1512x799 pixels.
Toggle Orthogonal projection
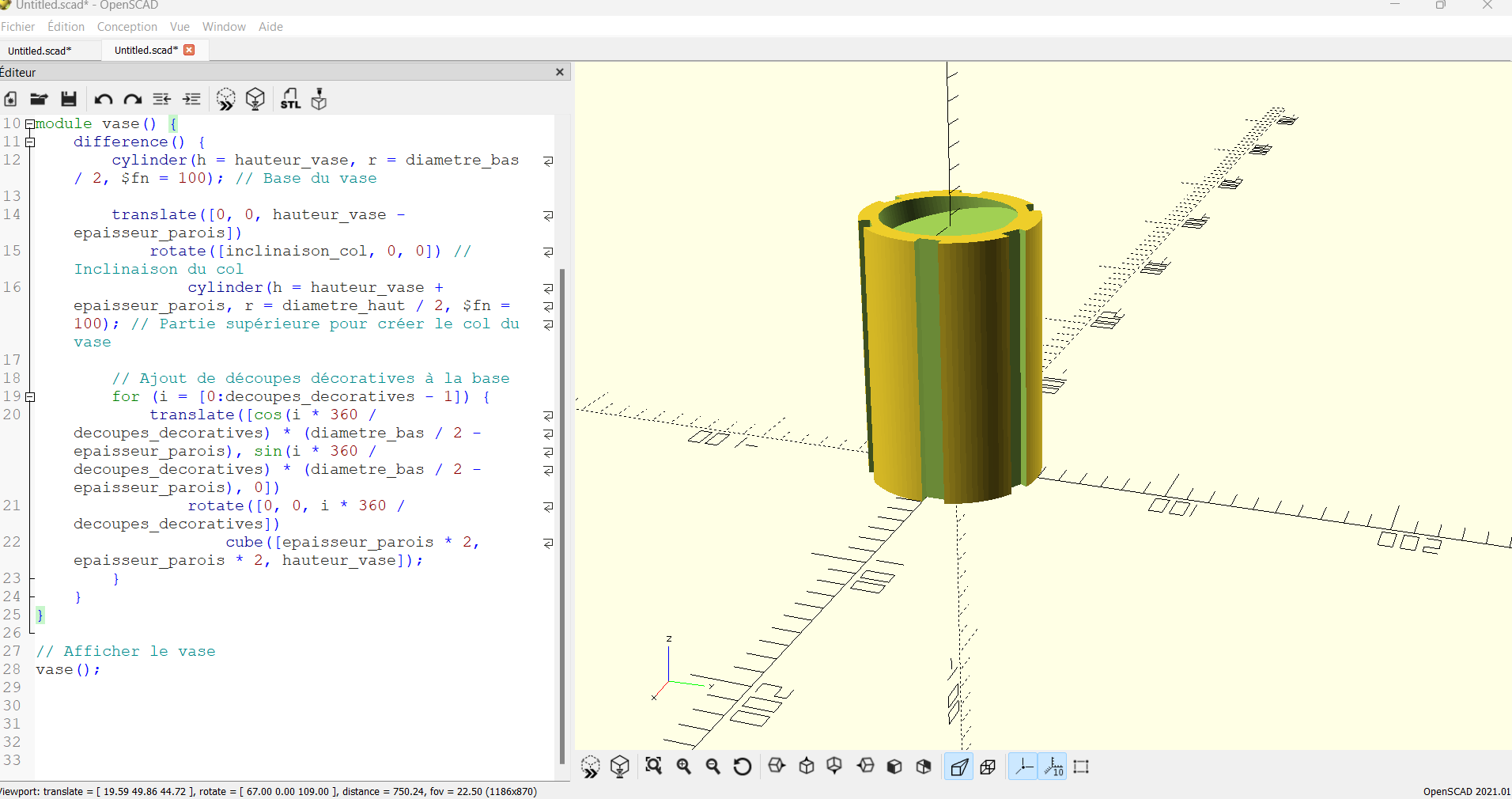(988, 767)
